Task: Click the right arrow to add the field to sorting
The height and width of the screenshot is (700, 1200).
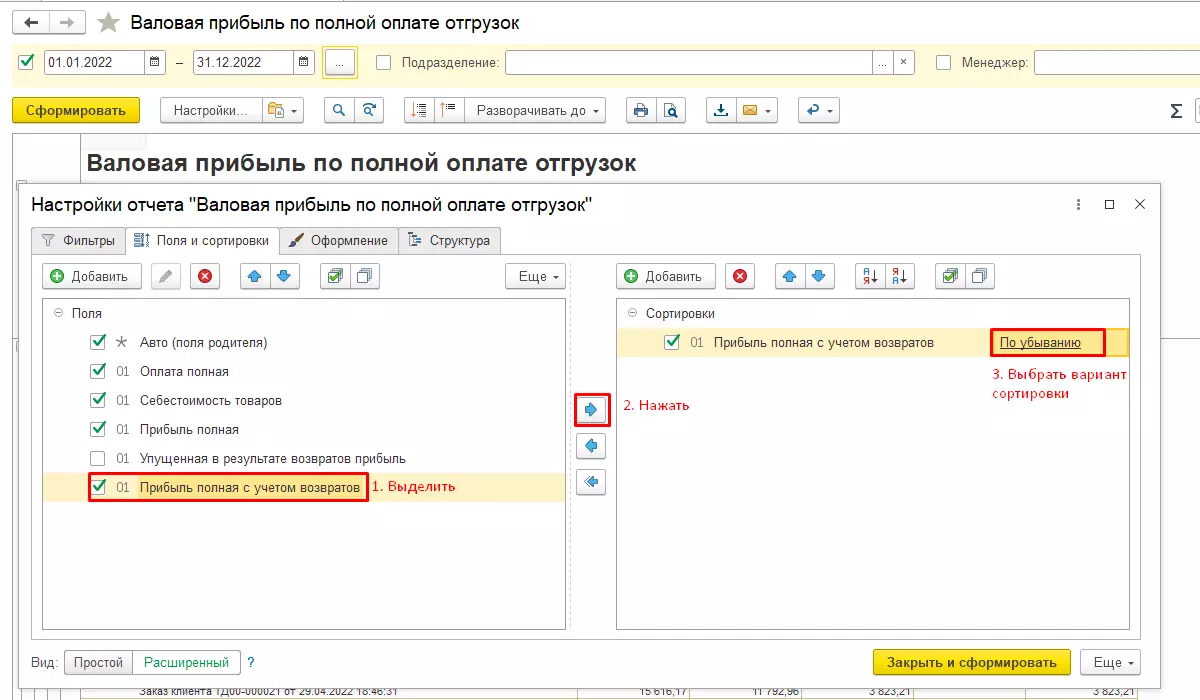Action: (x=591, y=409)
